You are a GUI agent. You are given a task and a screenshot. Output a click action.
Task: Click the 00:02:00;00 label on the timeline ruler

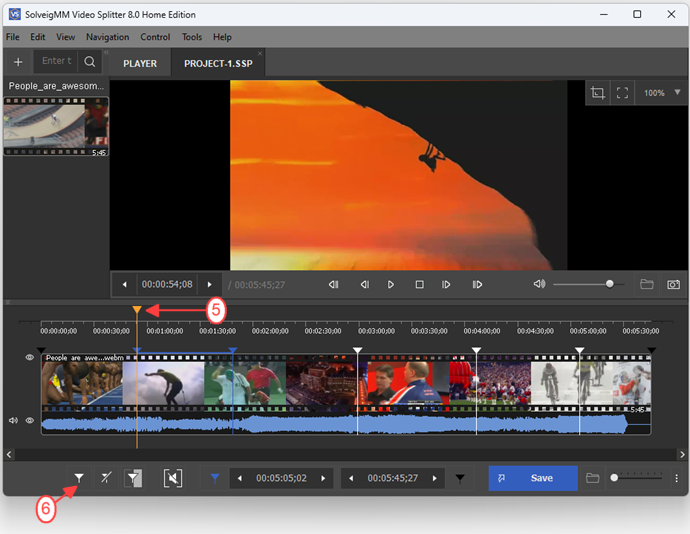(x=270, y=331)
